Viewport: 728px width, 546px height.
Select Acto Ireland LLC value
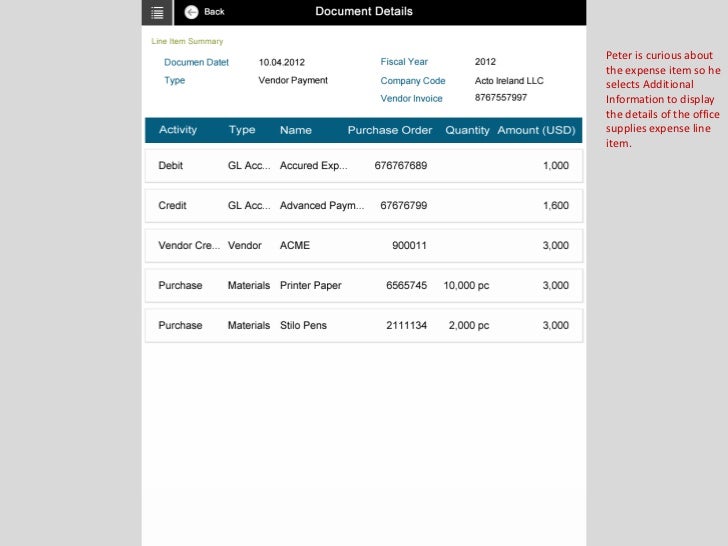pos(509,81)
